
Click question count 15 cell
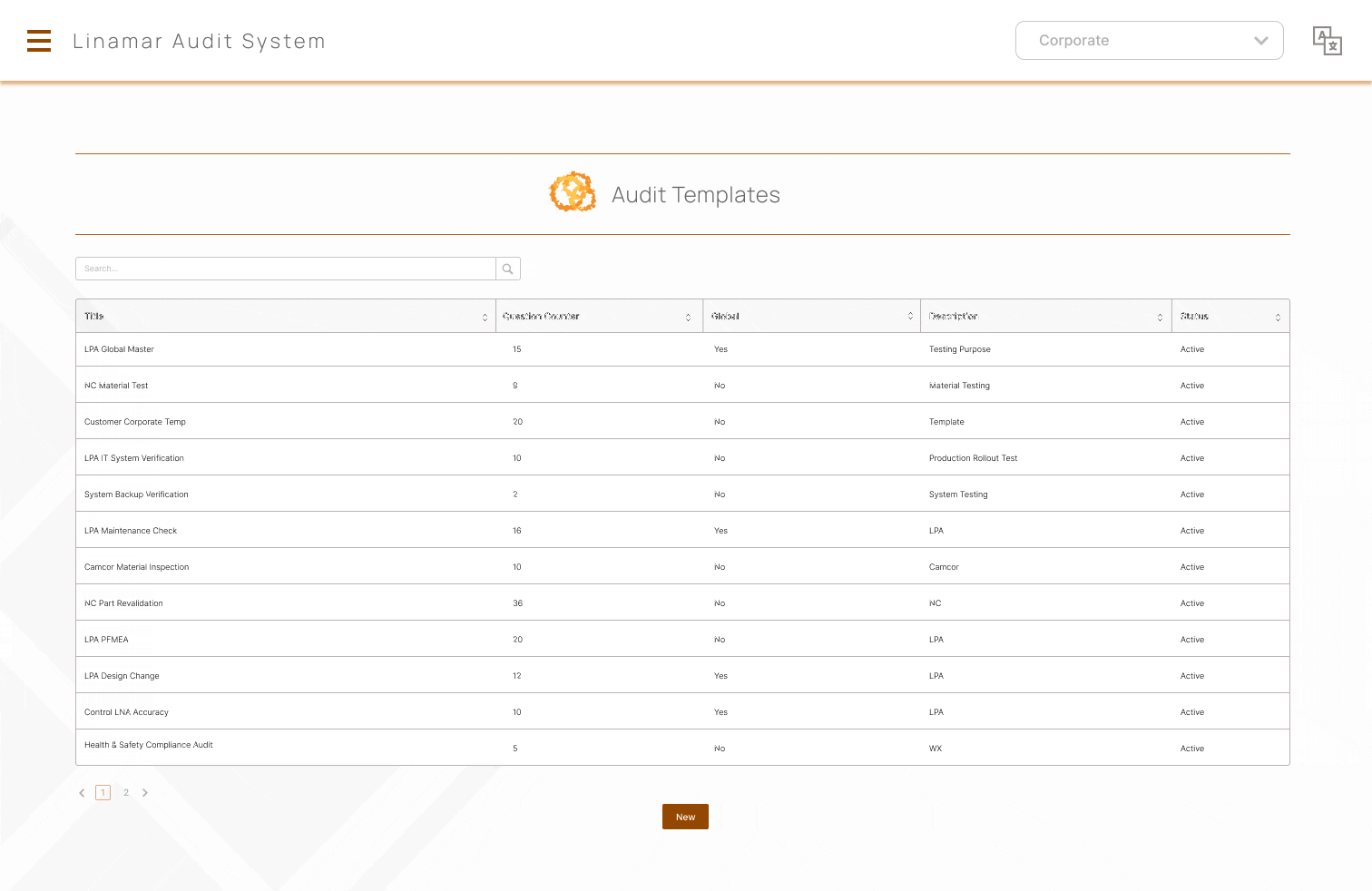pos(517,349)
